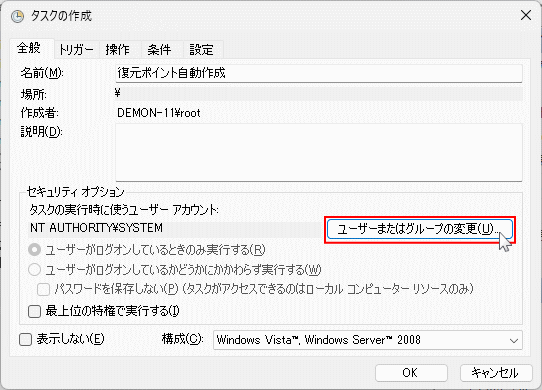Click the 名前(M): label

[42, 73]
